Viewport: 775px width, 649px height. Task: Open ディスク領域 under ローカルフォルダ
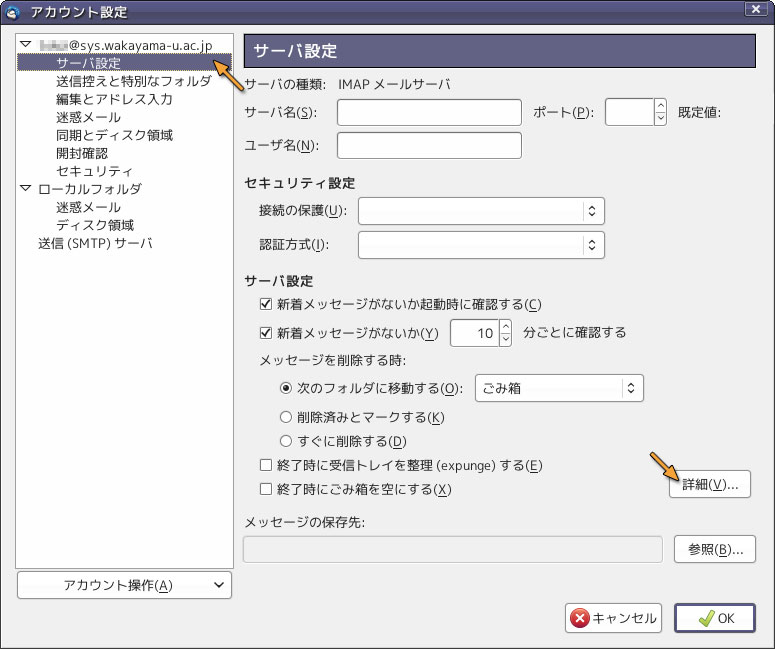click(x=95, y=225)
